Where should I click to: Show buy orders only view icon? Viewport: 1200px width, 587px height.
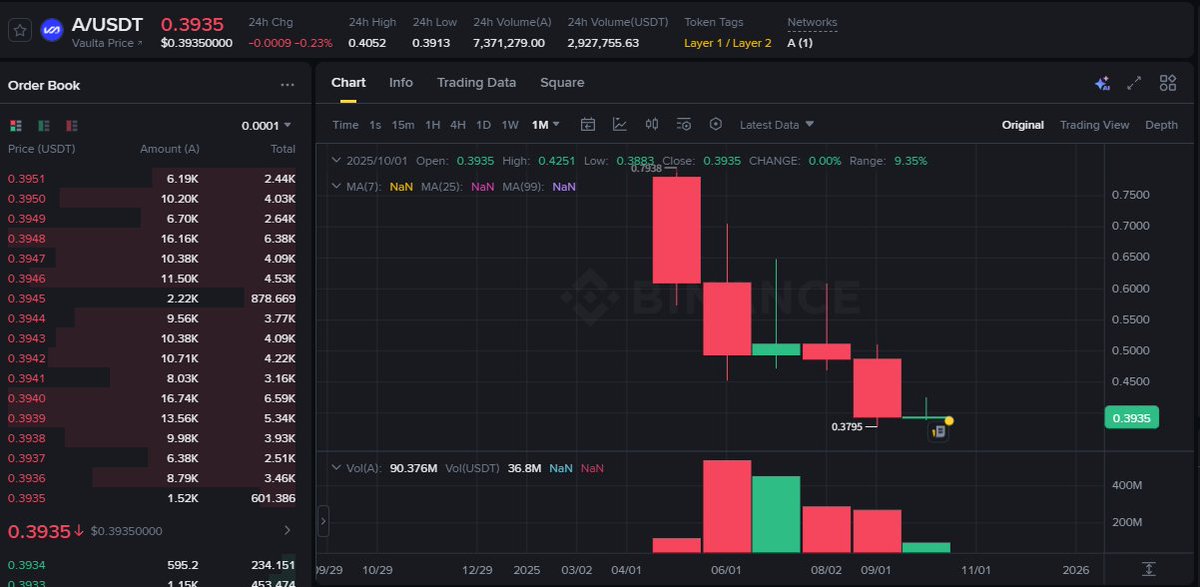(43, 125)
